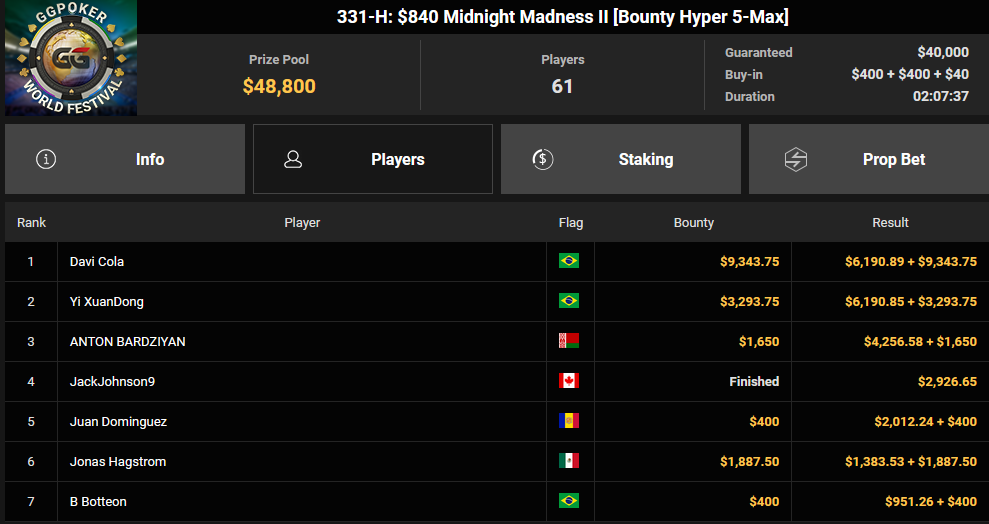Open the Prop Bet tab
This screenshot has height=524, width=989.
(869, 159)
